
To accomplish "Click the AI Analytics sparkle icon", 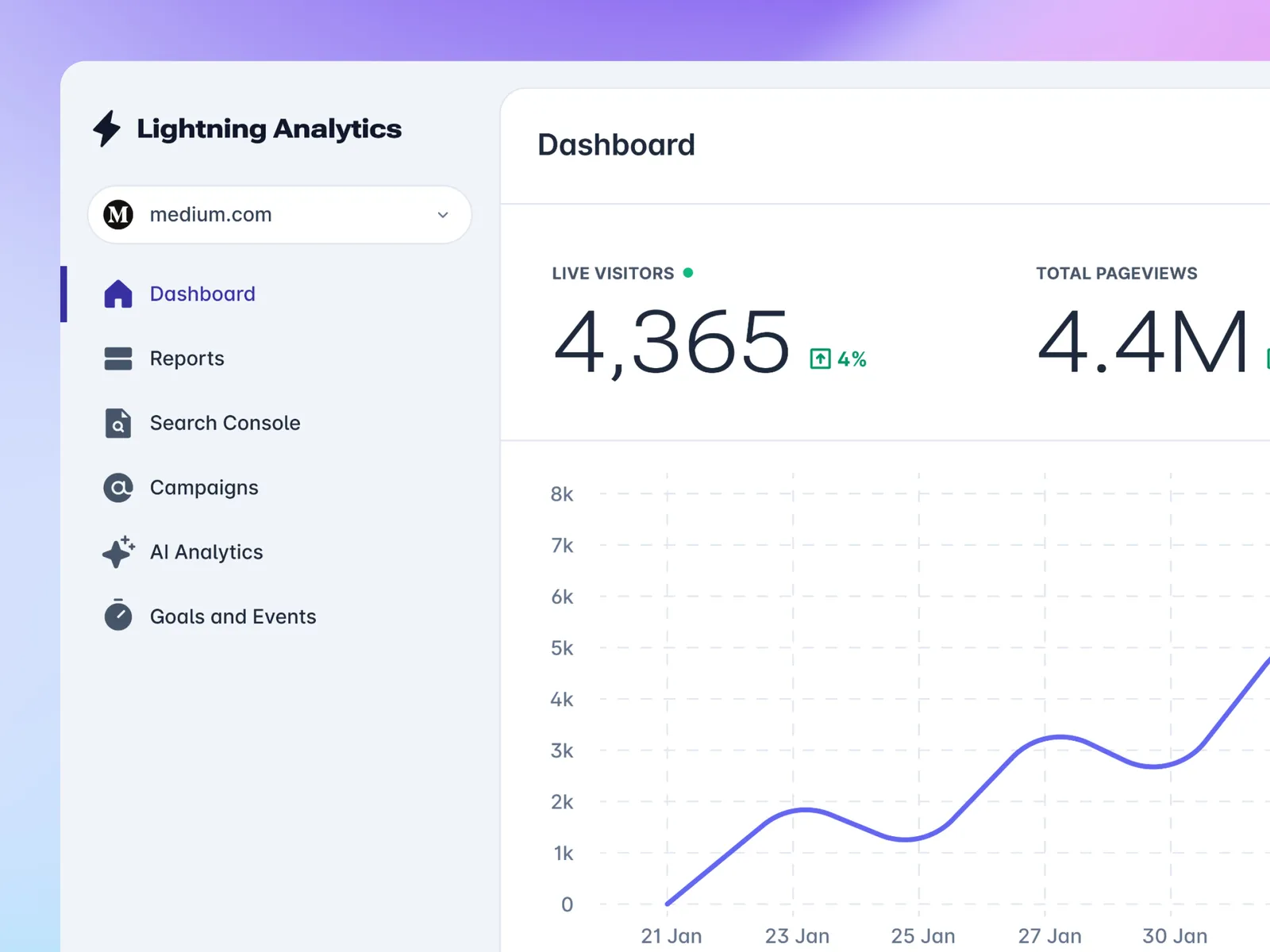I will [118, 552].
